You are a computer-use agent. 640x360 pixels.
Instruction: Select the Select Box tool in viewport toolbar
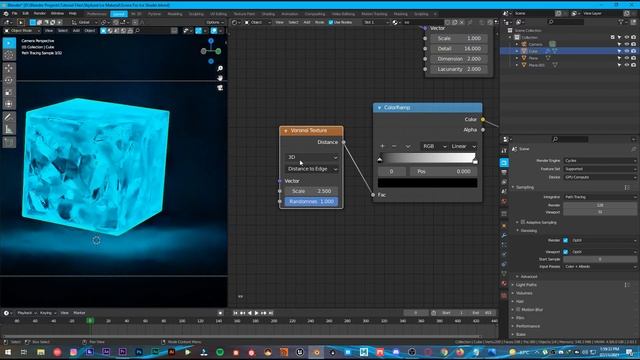(9, 43)
